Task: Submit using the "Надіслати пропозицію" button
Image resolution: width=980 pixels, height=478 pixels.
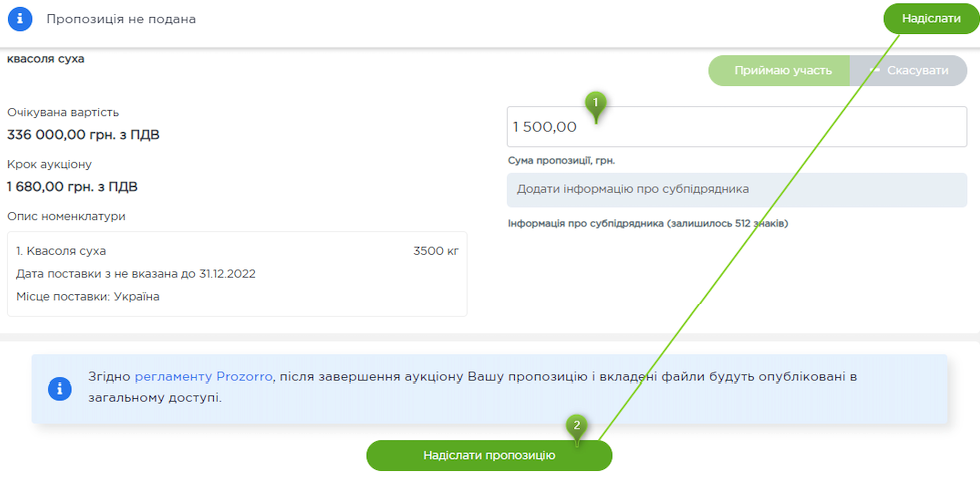Action: tap(489, 455)
